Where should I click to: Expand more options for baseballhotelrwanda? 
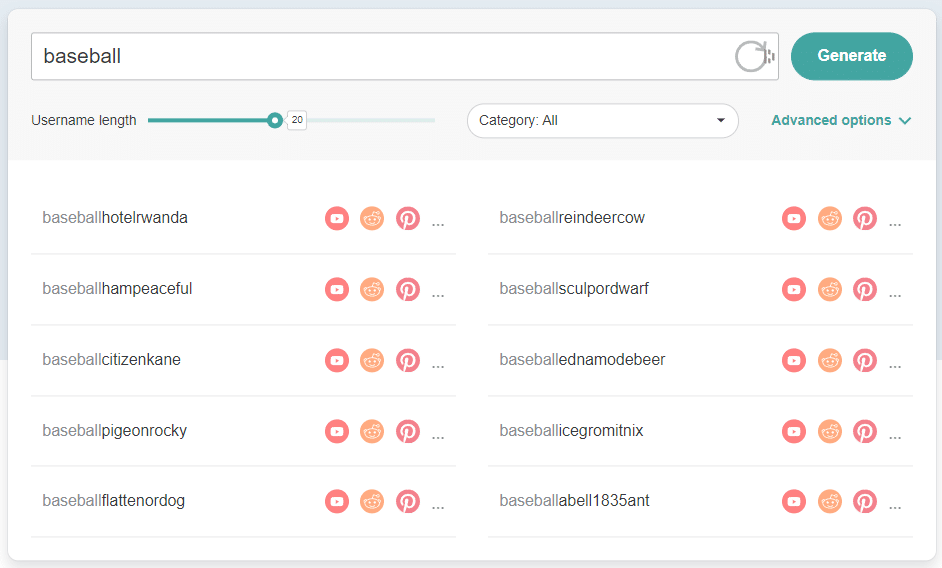click(x=438, y=225)
